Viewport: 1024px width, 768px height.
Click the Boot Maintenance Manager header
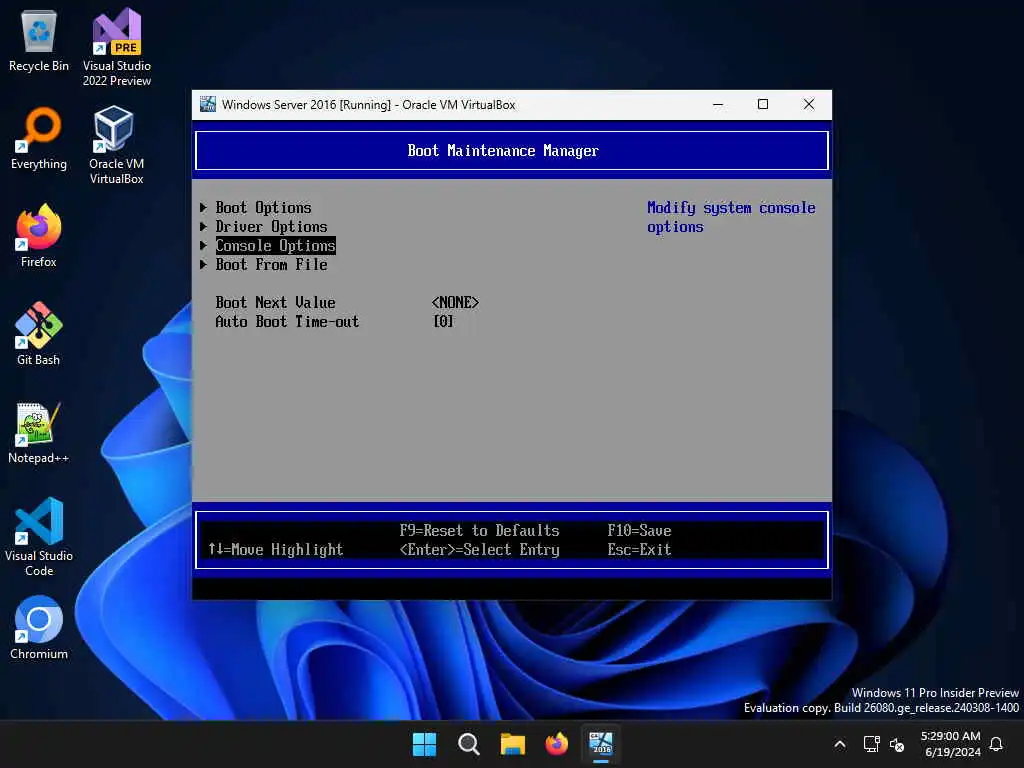coord(503,151)
